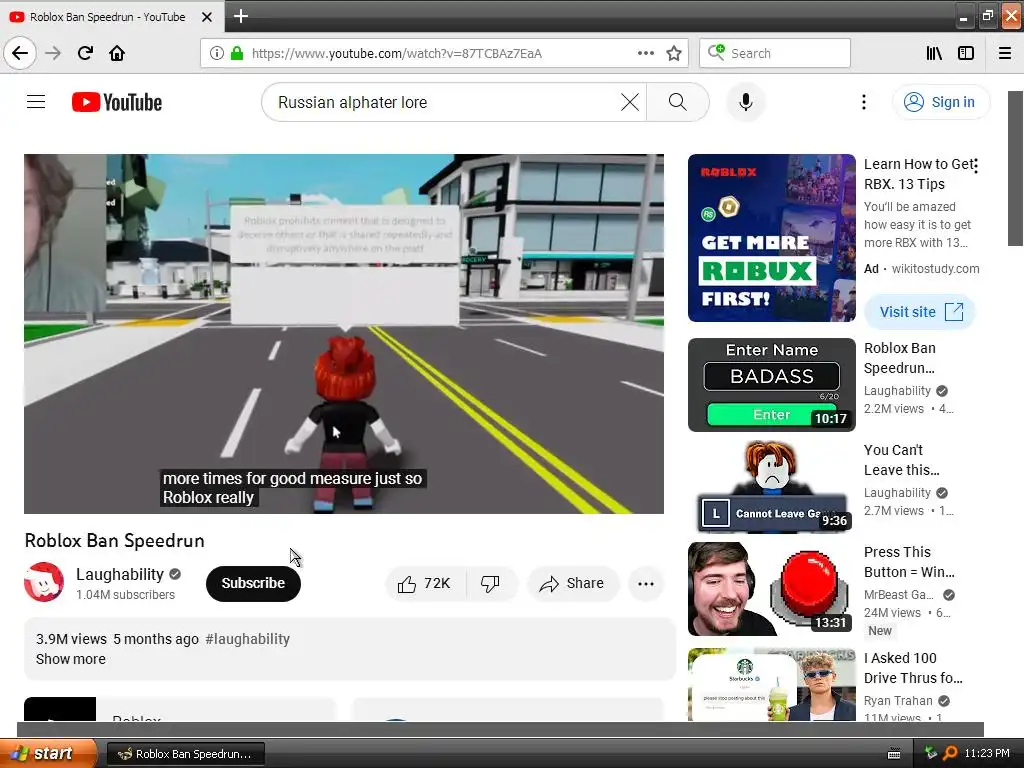The image size is (1024, 768).
Task: Click the 11:23 PM clock
Action: pos(987,753)
